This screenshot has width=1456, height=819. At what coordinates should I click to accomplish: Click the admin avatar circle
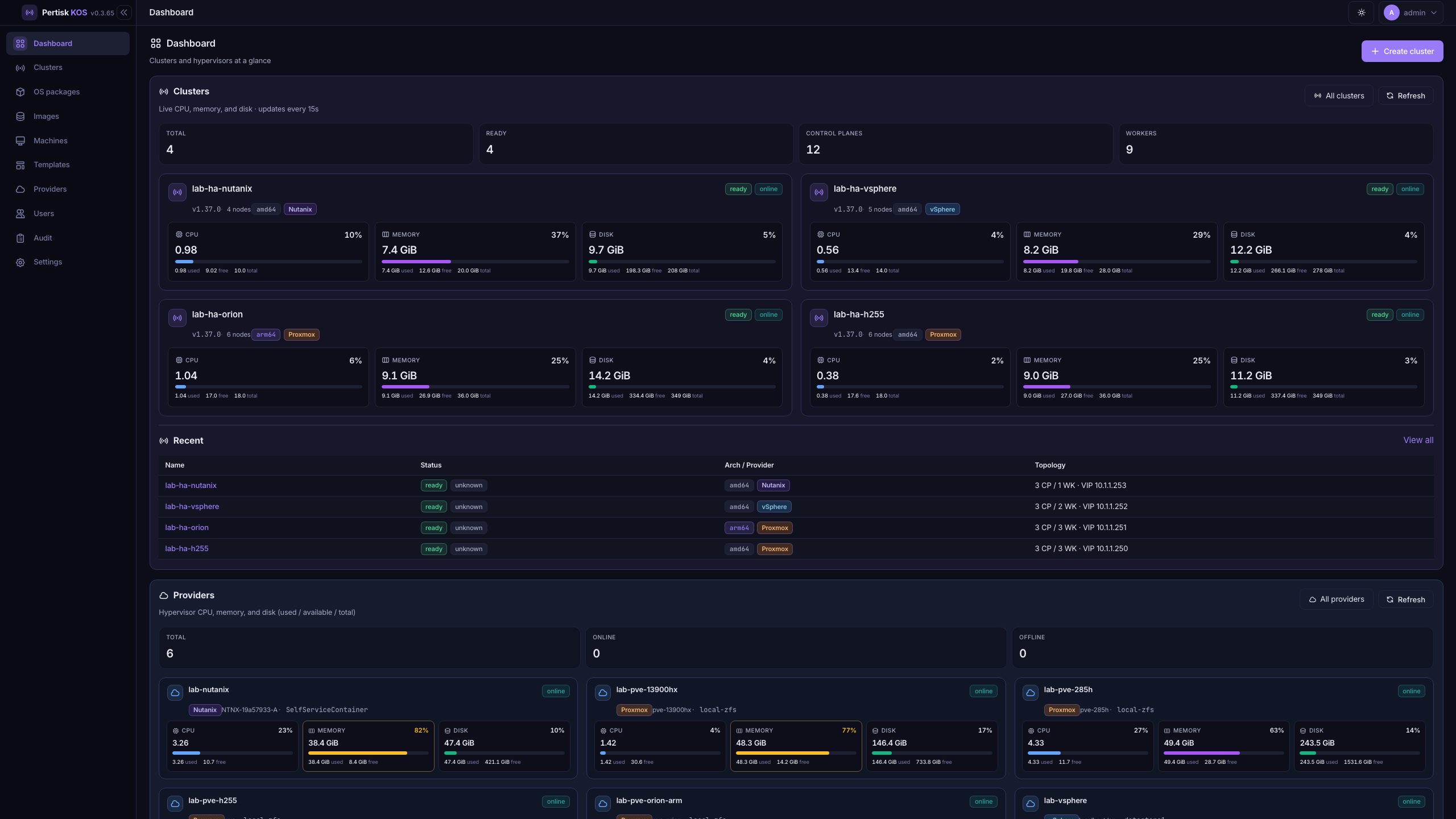click(x=1391, y=13)
